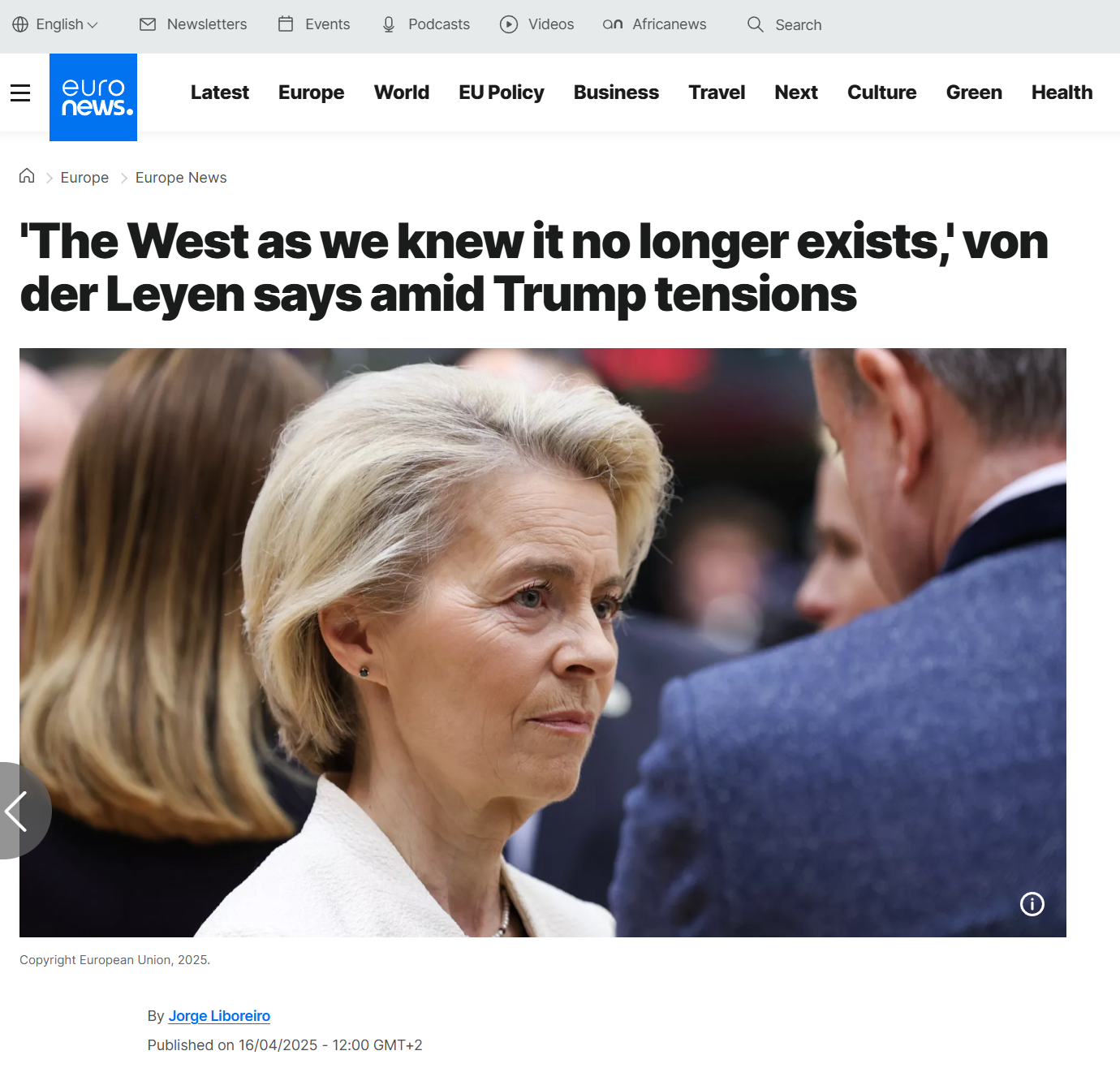This screenshot has height=1068, width=1120.
Task: Open Events via the calendar icon
Action: coord(286,24)
